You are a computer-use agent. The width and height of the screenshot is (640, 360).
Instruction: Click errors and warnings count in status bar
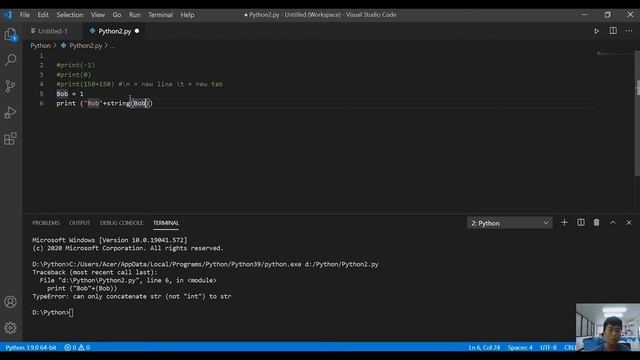point(77,347)
